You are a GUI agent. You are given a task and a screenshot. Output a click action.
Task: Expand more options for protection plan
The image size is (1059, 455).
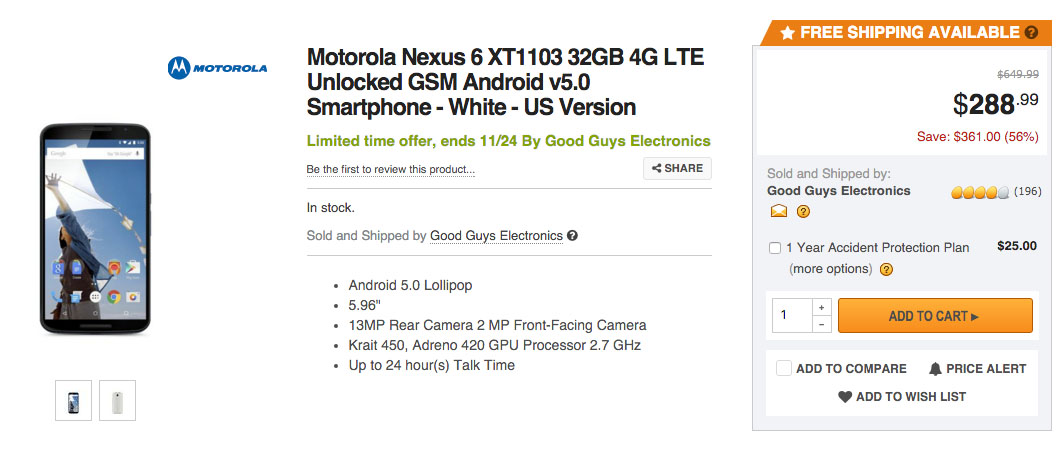830,269
